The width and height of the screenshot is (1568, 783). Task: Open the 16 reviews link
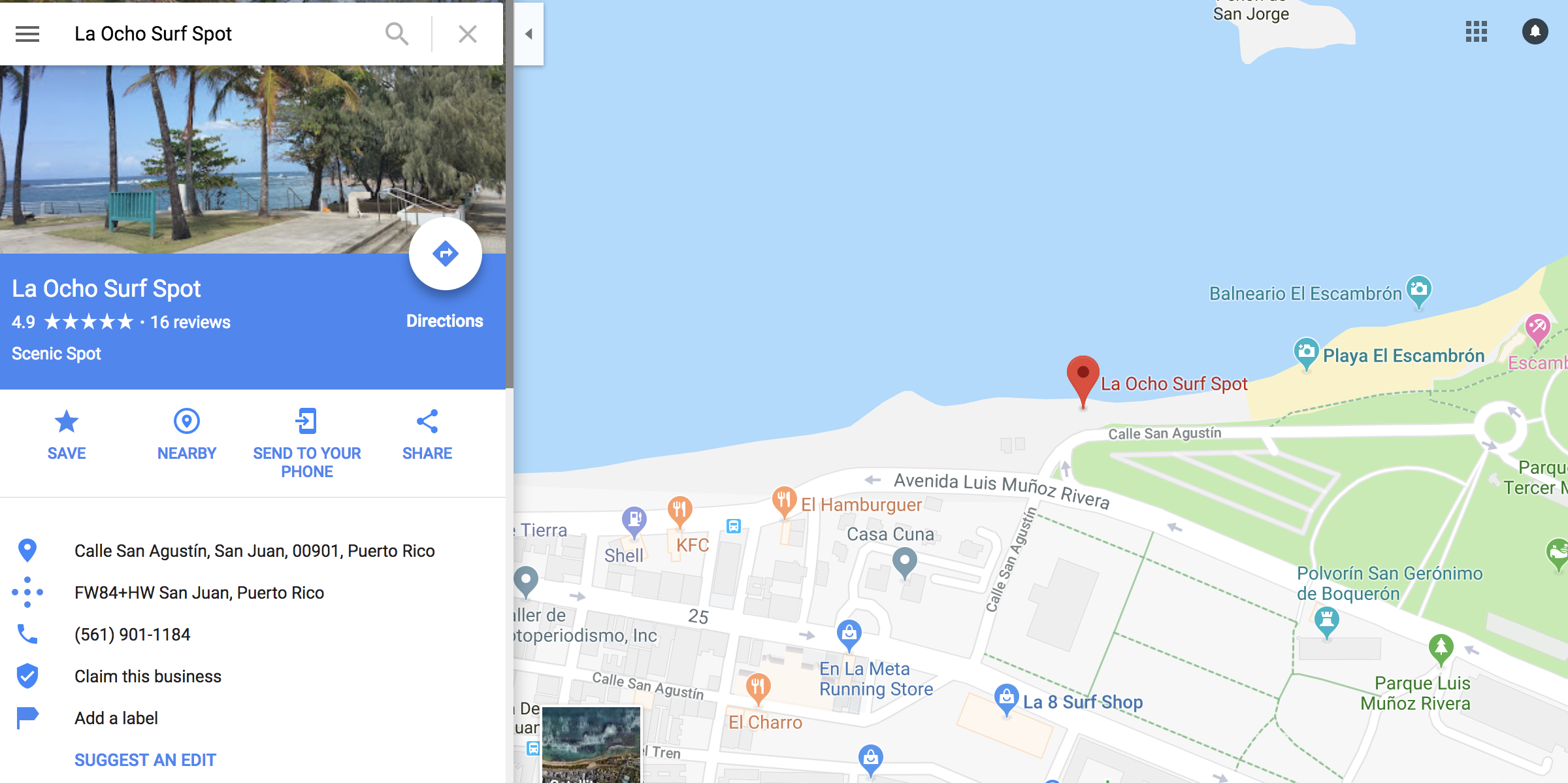(190, 322)
